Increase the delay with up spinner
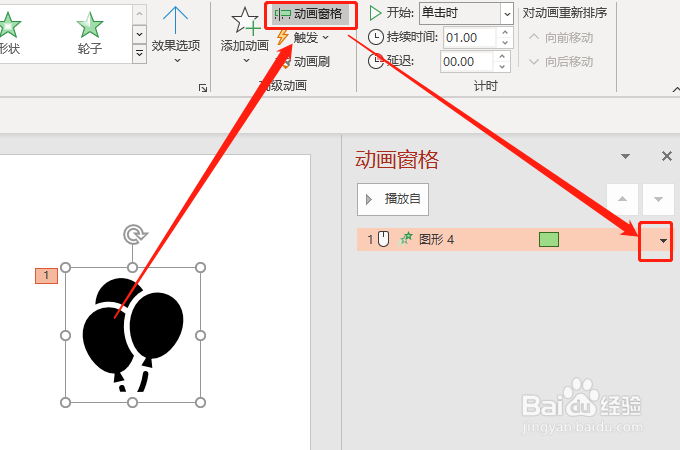This screenshot has height=450, width=680. pos(502,56)
